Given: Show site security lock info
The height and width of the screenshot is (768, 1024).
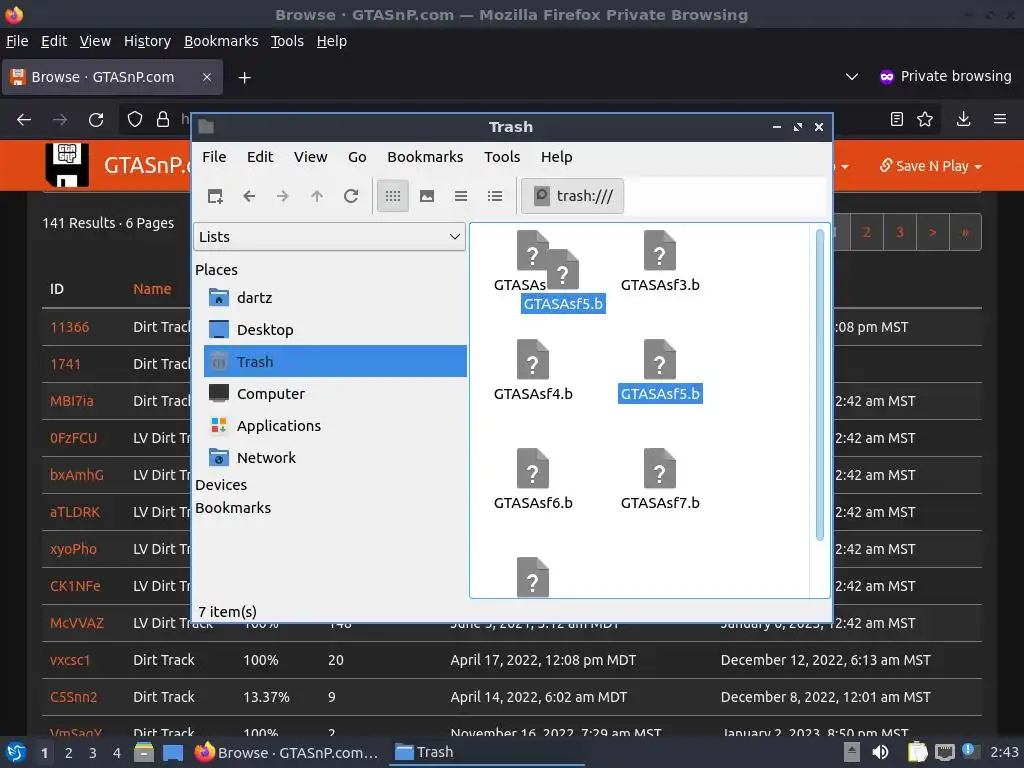Looking at the screenshot, I should 163,120.
